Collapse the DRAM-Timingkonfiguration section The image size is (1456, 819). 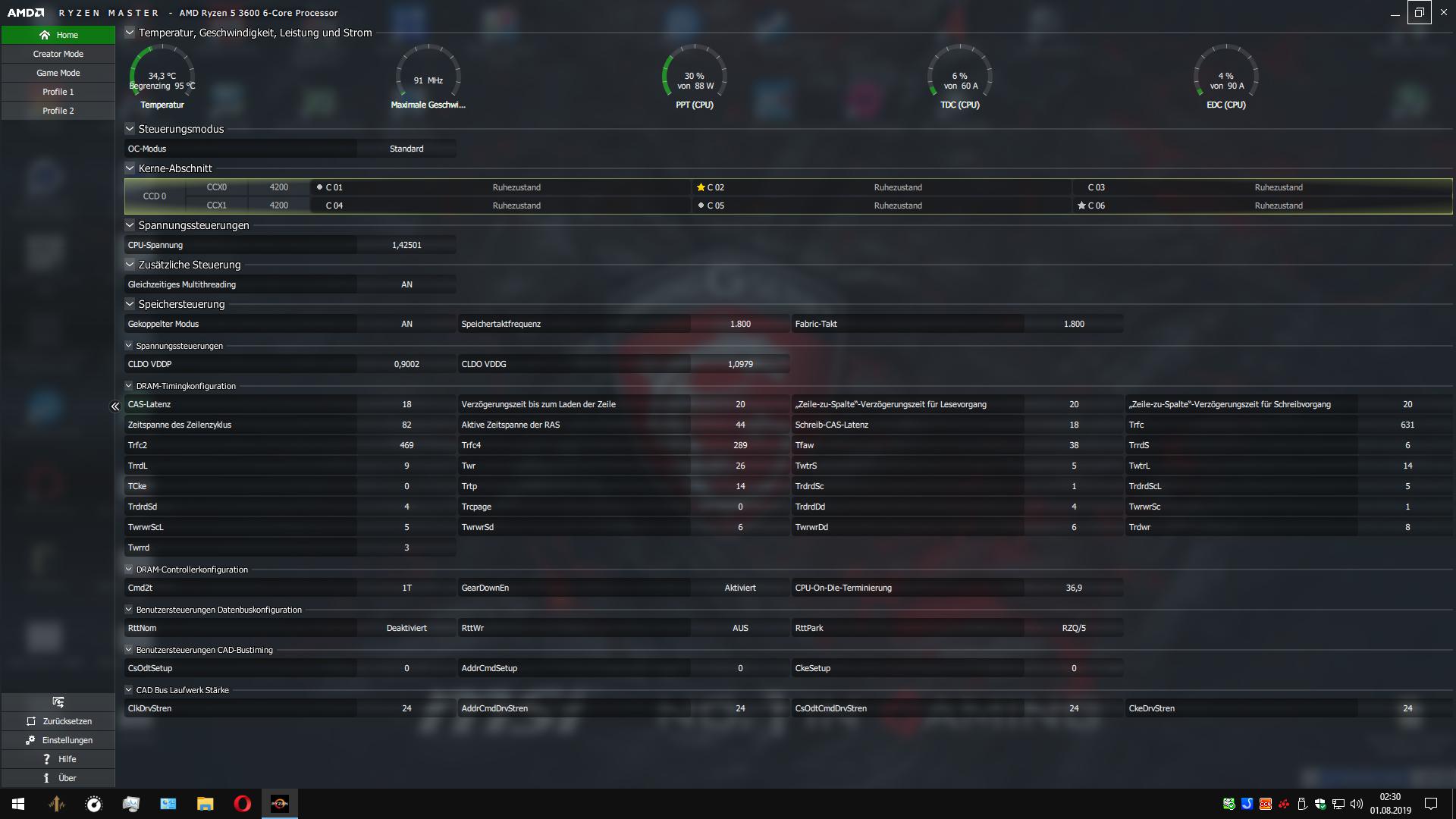[x=129, y=386]
